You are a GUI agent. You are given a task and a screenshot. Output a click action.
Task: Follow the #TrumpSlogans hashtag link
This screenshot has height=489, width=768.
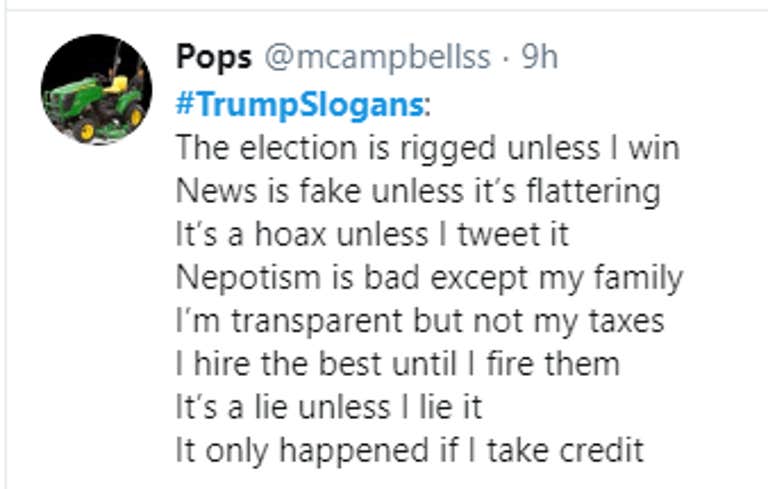(300, 104)
